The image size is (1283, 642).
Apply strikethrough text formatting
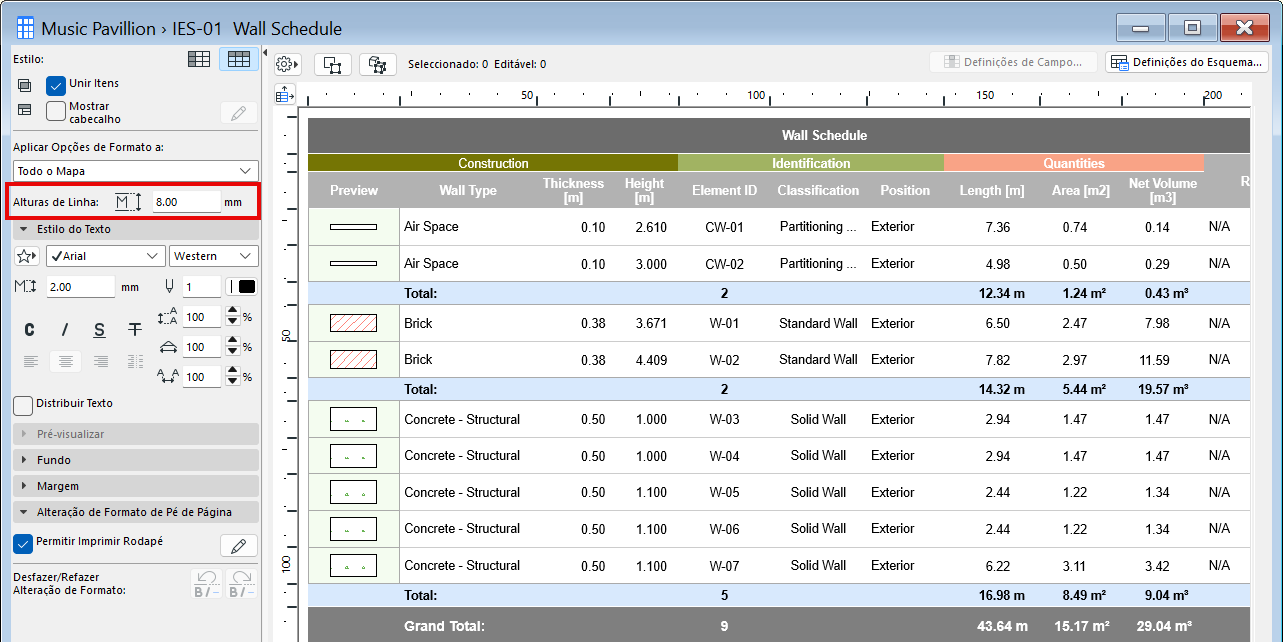pyautogui.click(x=135, y=330)
